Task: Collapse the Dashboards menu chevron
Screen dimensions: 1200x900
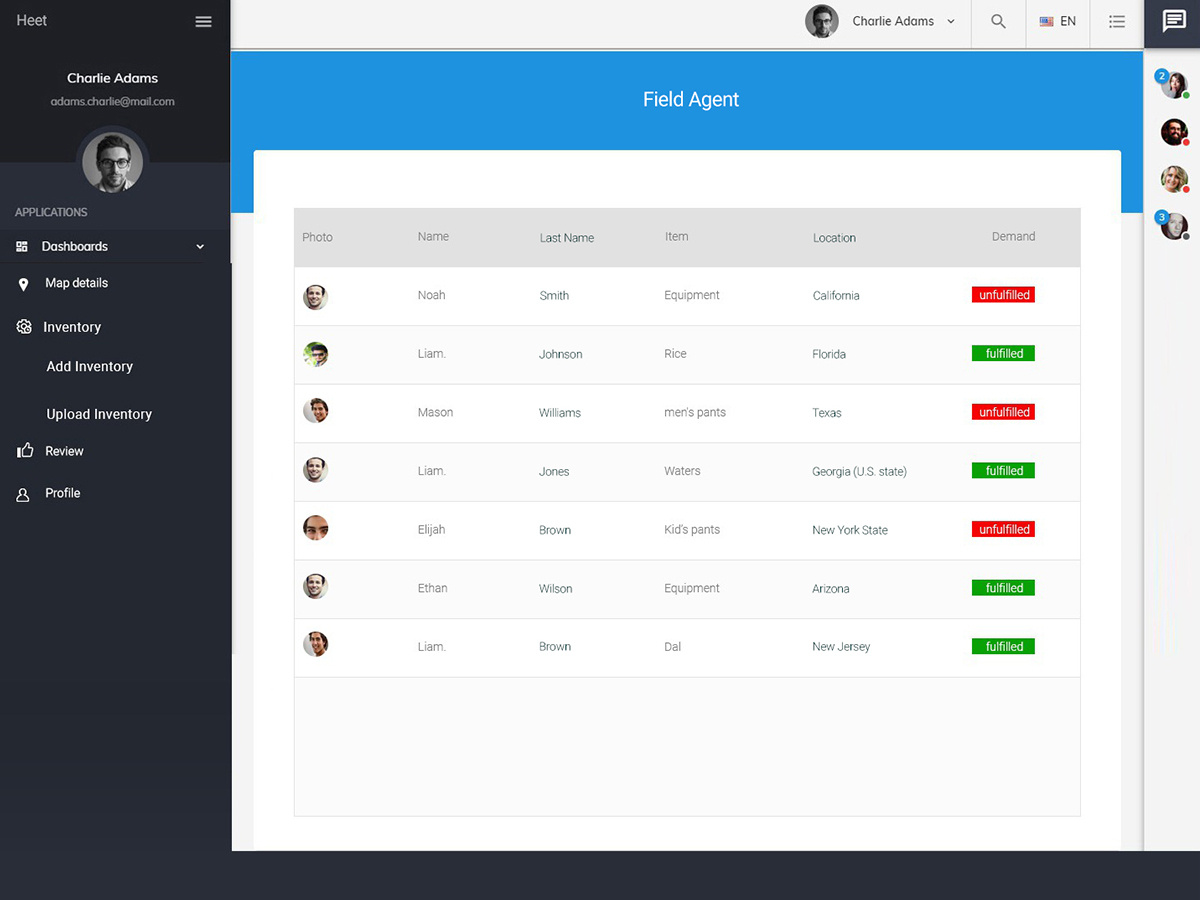Action: [x=199, y=246]
